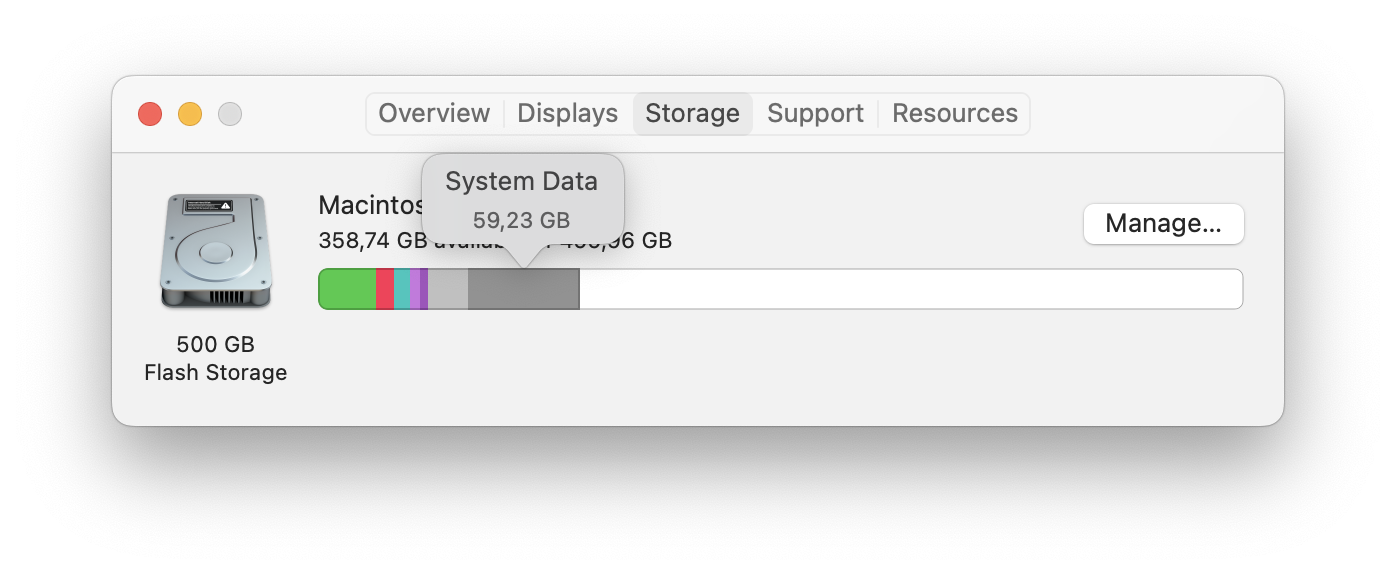Open the Resources tab
Screen dimensions: 1396x574
[x=954, y=114]
